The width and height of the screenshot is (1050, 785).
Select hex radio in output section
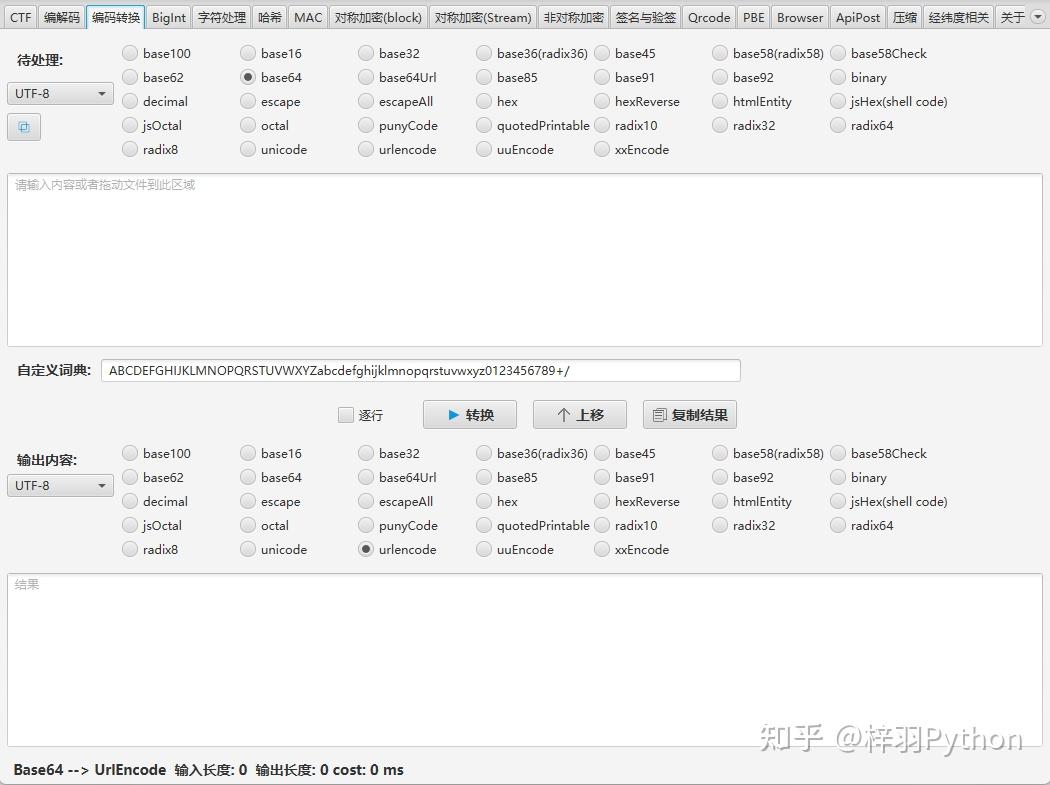click(x=485, y=501)
